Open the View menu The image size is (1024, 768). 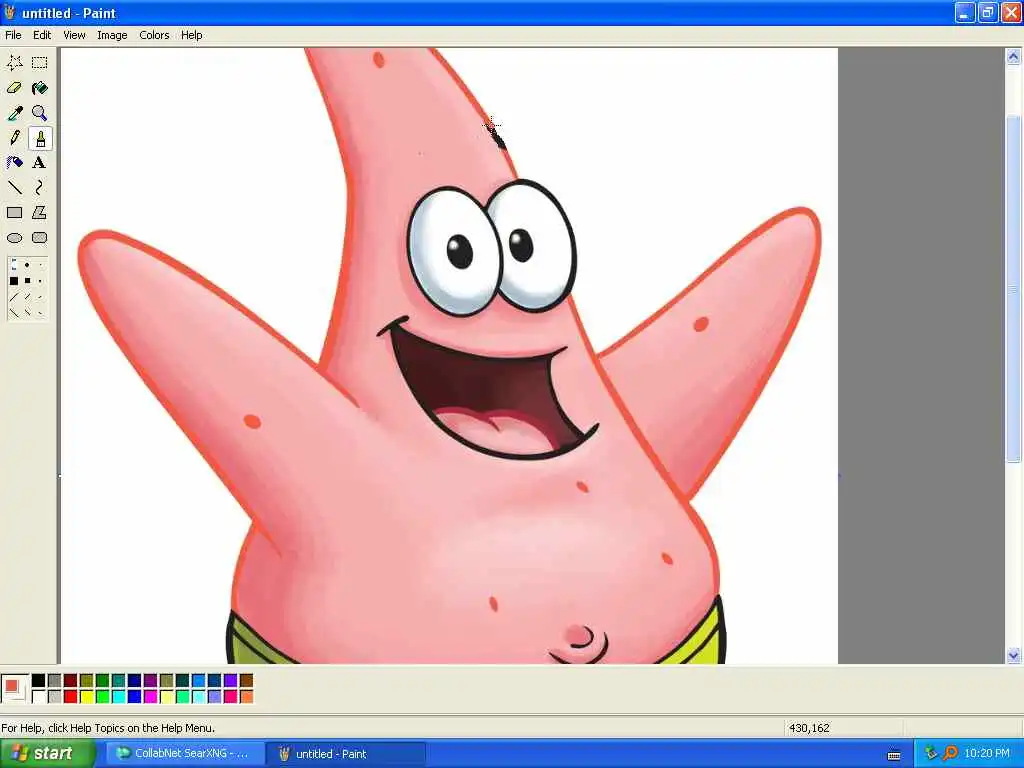[x=74, y=35]
